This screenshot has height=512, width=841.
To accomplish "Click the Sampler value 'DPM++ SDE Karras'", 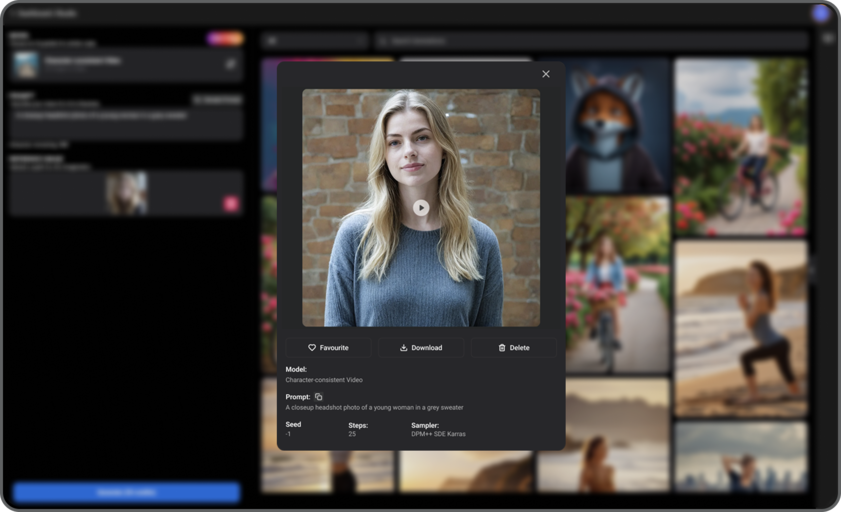I will click(x=438, y=434).
